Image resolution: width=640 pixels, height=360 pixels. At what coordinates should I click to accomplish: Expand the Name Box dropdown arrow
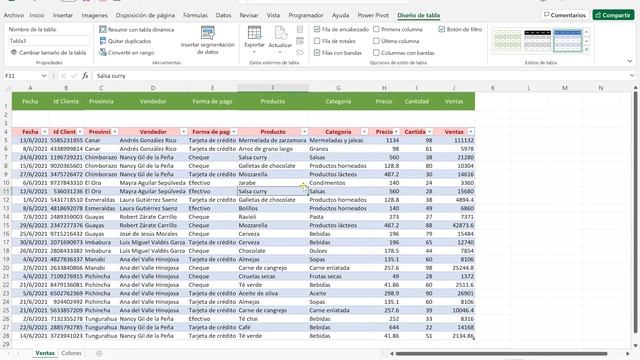44,76
